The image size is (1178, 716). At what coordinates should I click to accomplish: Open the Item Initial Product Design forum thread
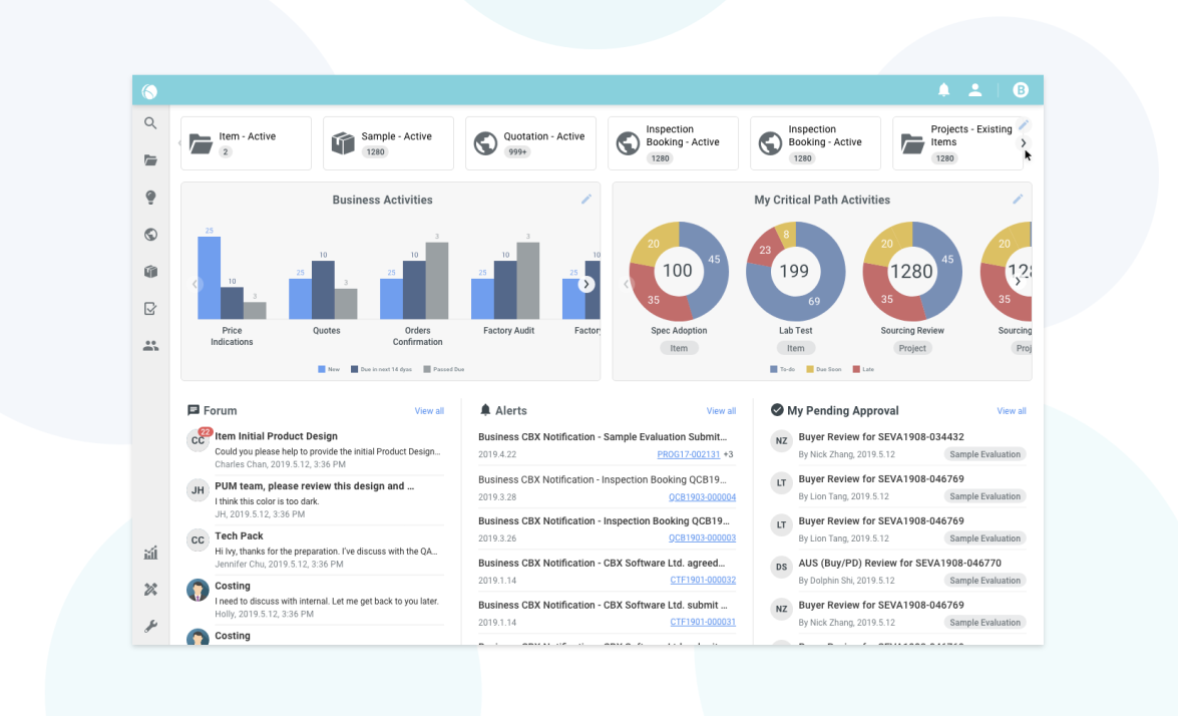point(276,436)
